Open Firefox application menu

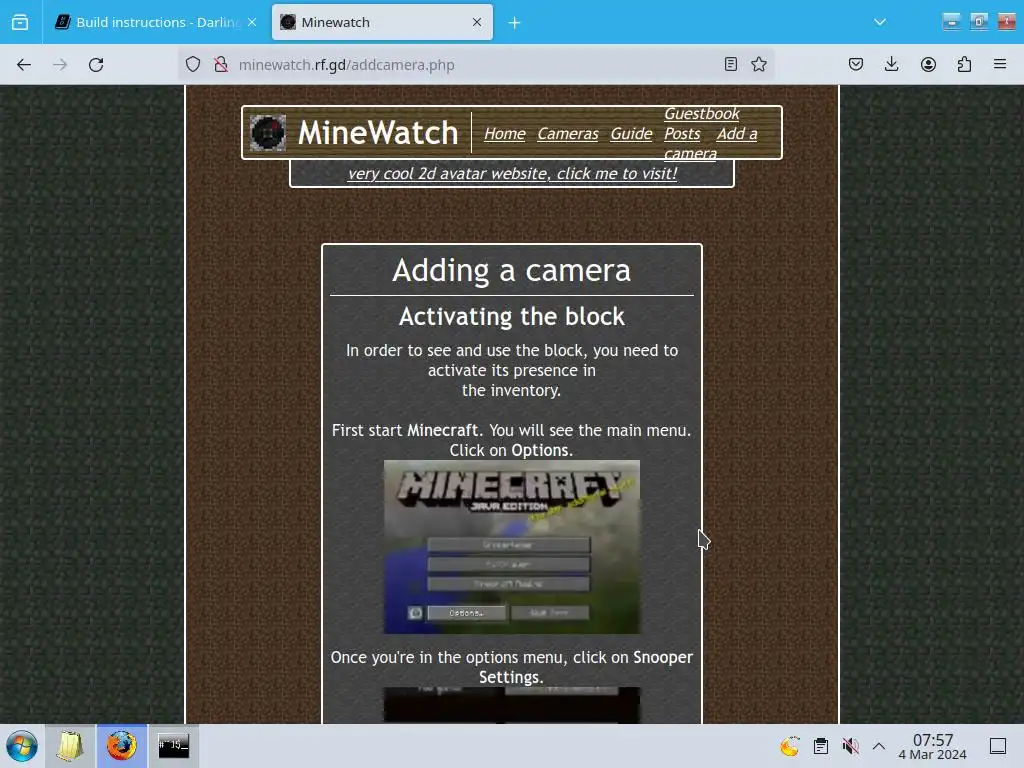(x=1000, y=64)
